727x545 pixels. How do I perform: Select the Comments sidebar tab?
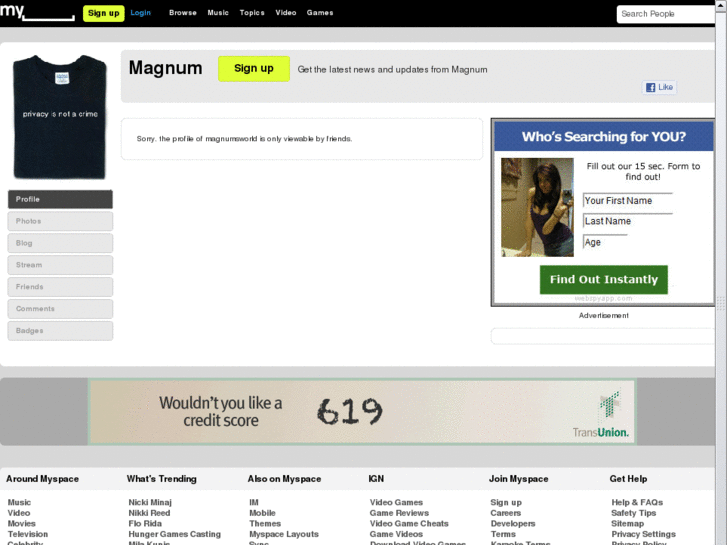point(60,309)
